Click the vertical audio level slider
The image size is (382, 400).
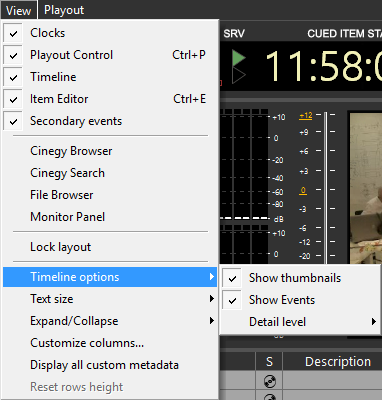pyautogui.click(x=326, y=188)
